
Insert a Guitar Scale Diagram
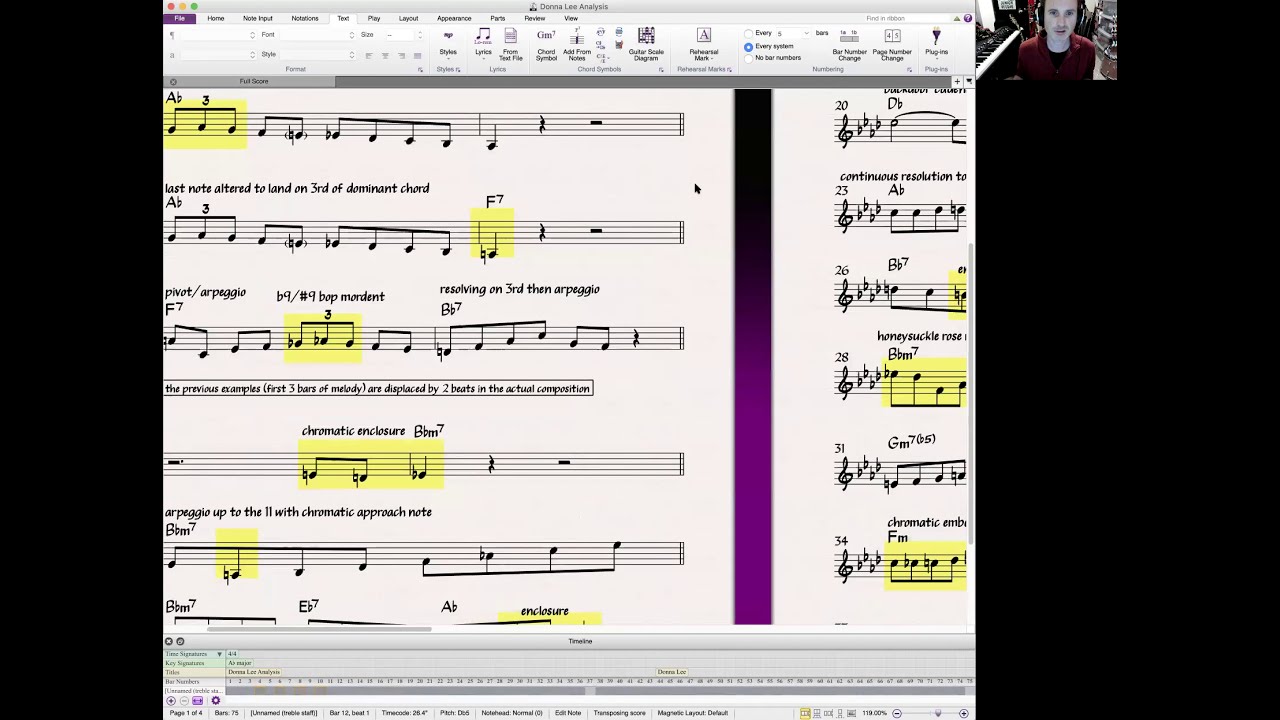pos(646,44)
